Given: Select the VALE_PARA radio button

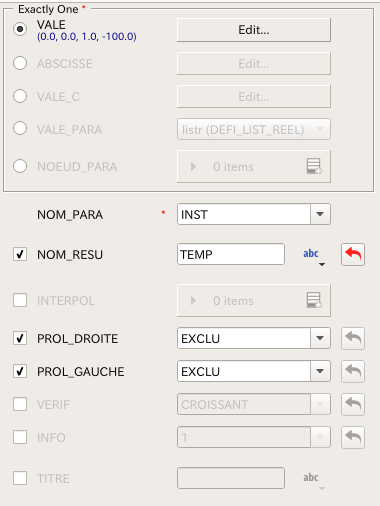Looking at the screenshot, I should point(20,128).
